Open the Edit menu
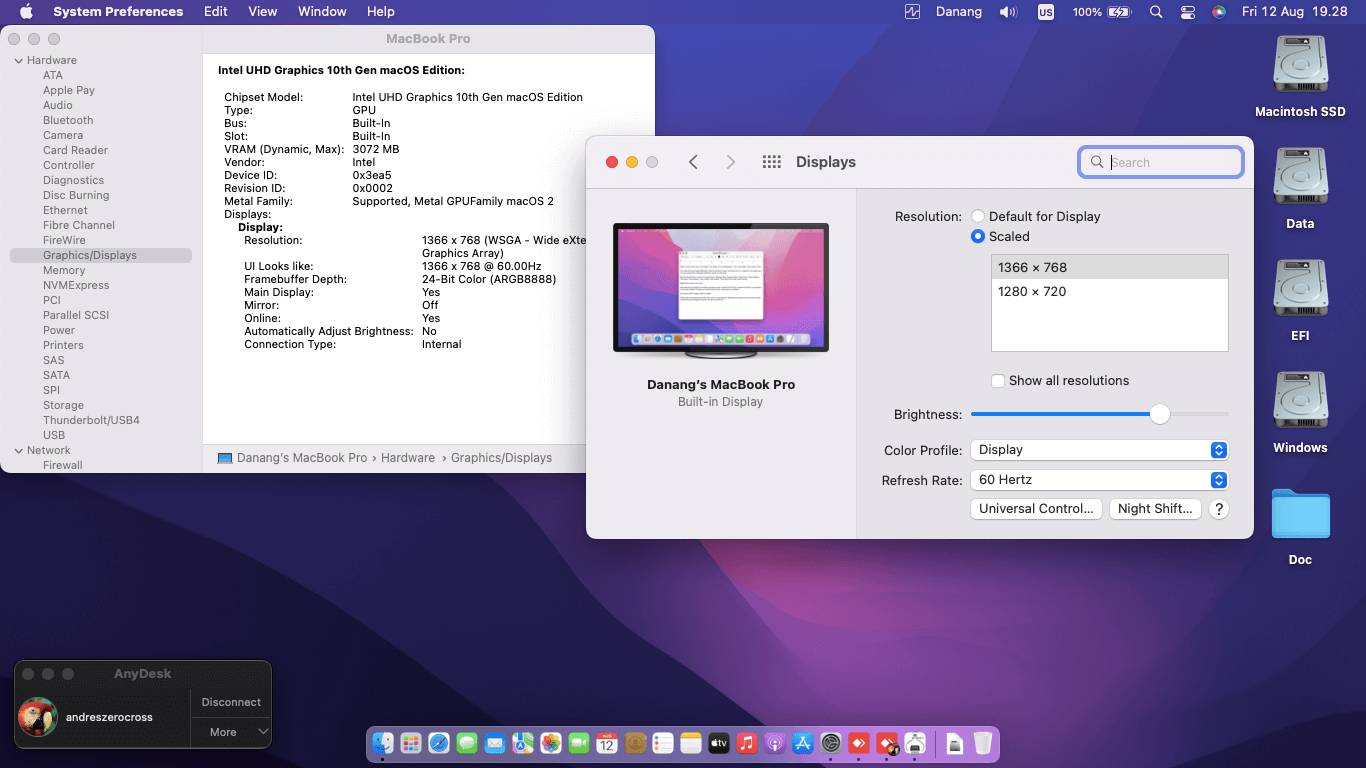Screen dimensions: 1366x768 (x=215, y=12)
